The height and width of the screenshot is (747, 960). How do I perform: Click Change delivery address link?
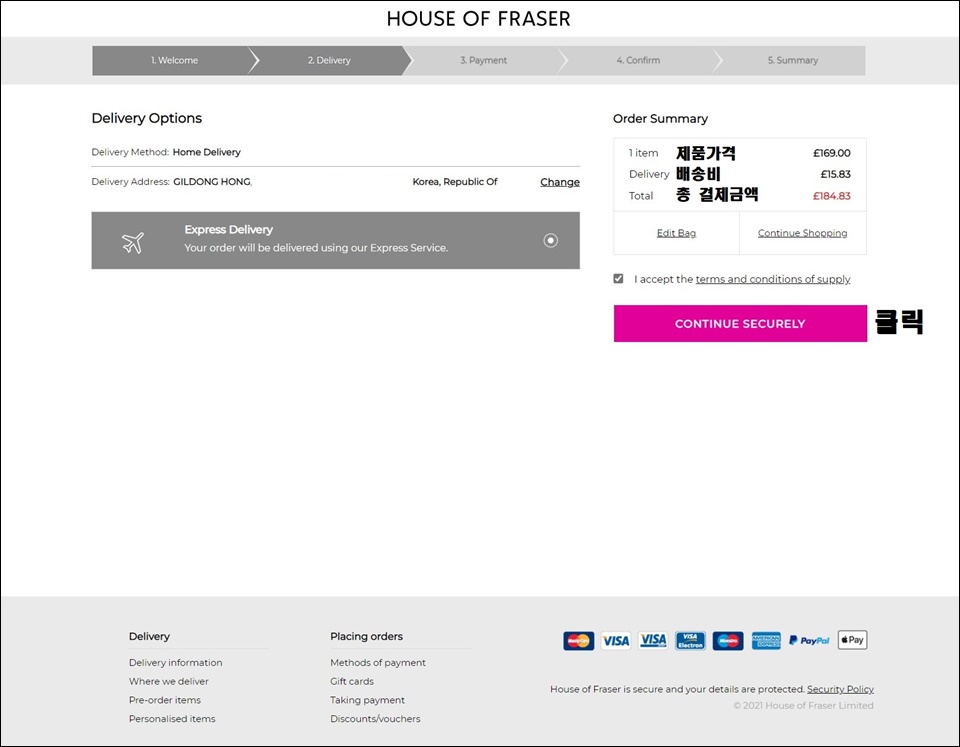[x=560, y=182]
